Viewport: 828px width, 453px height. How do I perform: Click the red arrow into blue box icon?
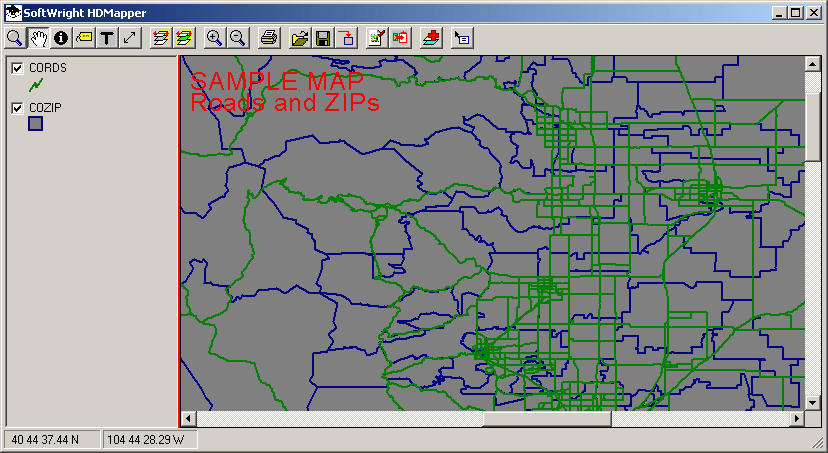346,38
